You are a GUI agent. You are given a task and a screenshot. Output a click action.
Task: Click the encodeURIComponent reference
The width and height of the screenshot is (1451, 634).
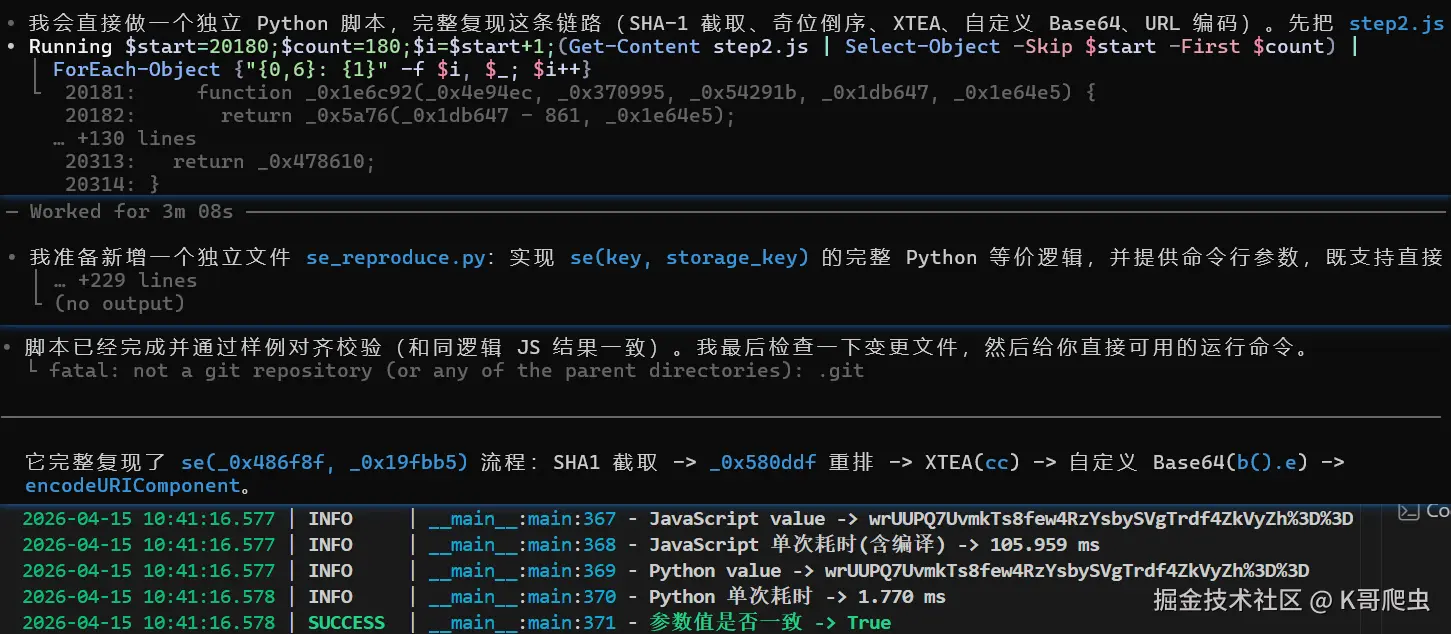point(133,486)
